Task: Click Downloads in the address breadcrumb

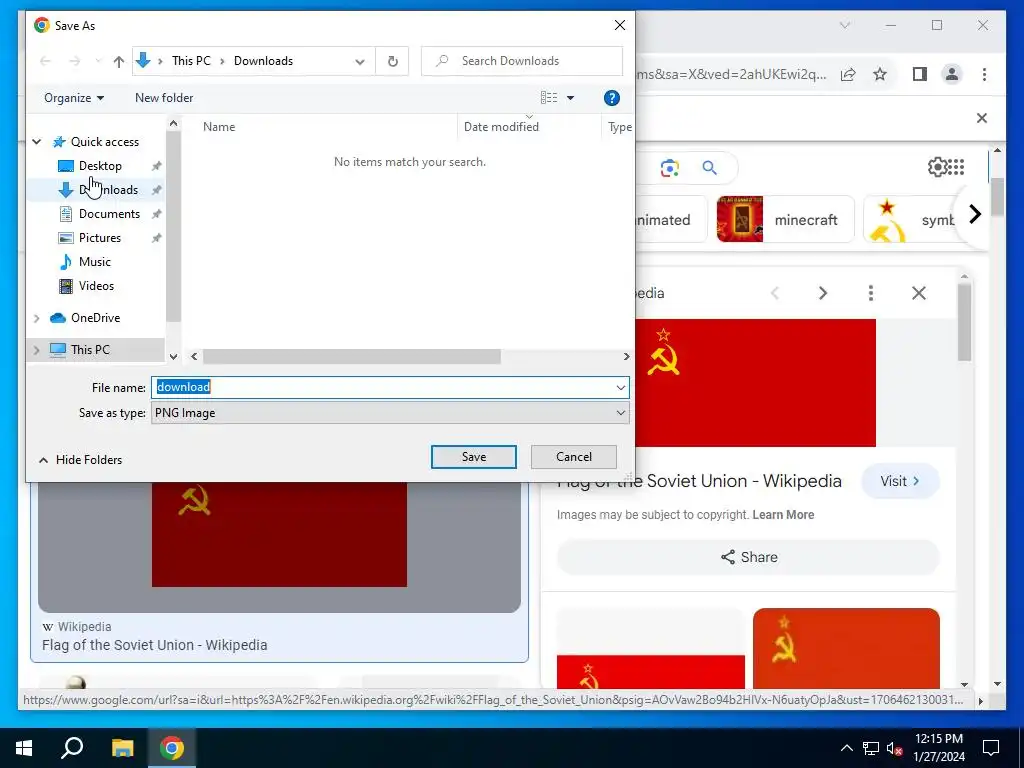Action: (263, 61)
